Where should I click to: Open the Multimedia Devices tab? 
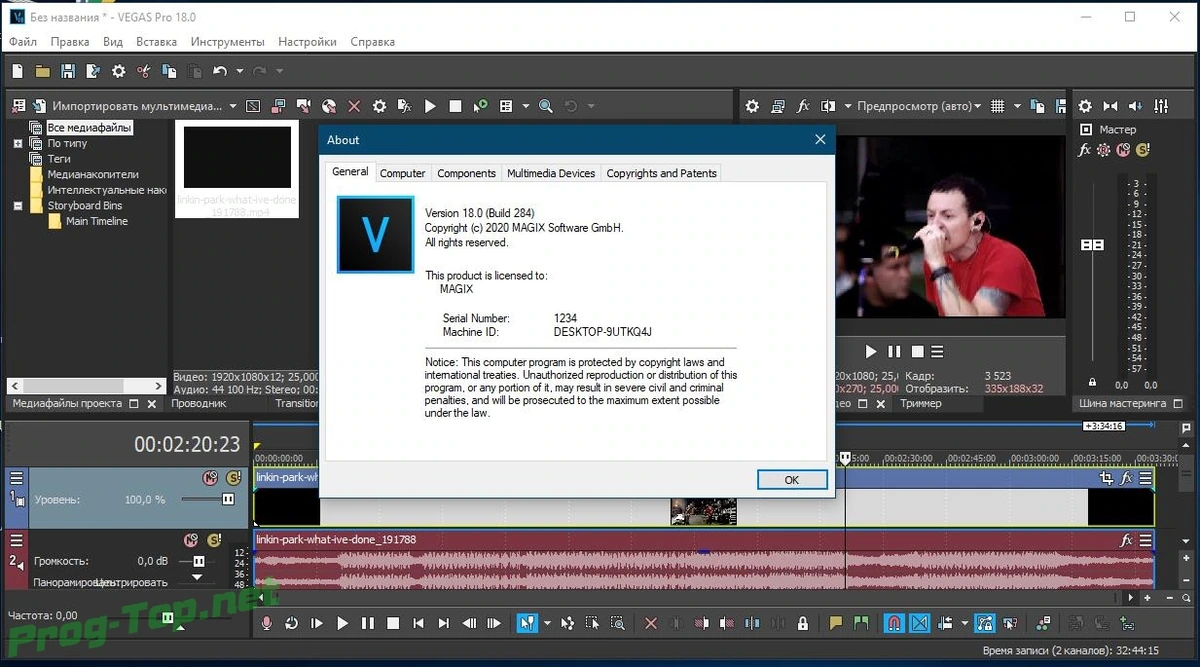(551, 173)
